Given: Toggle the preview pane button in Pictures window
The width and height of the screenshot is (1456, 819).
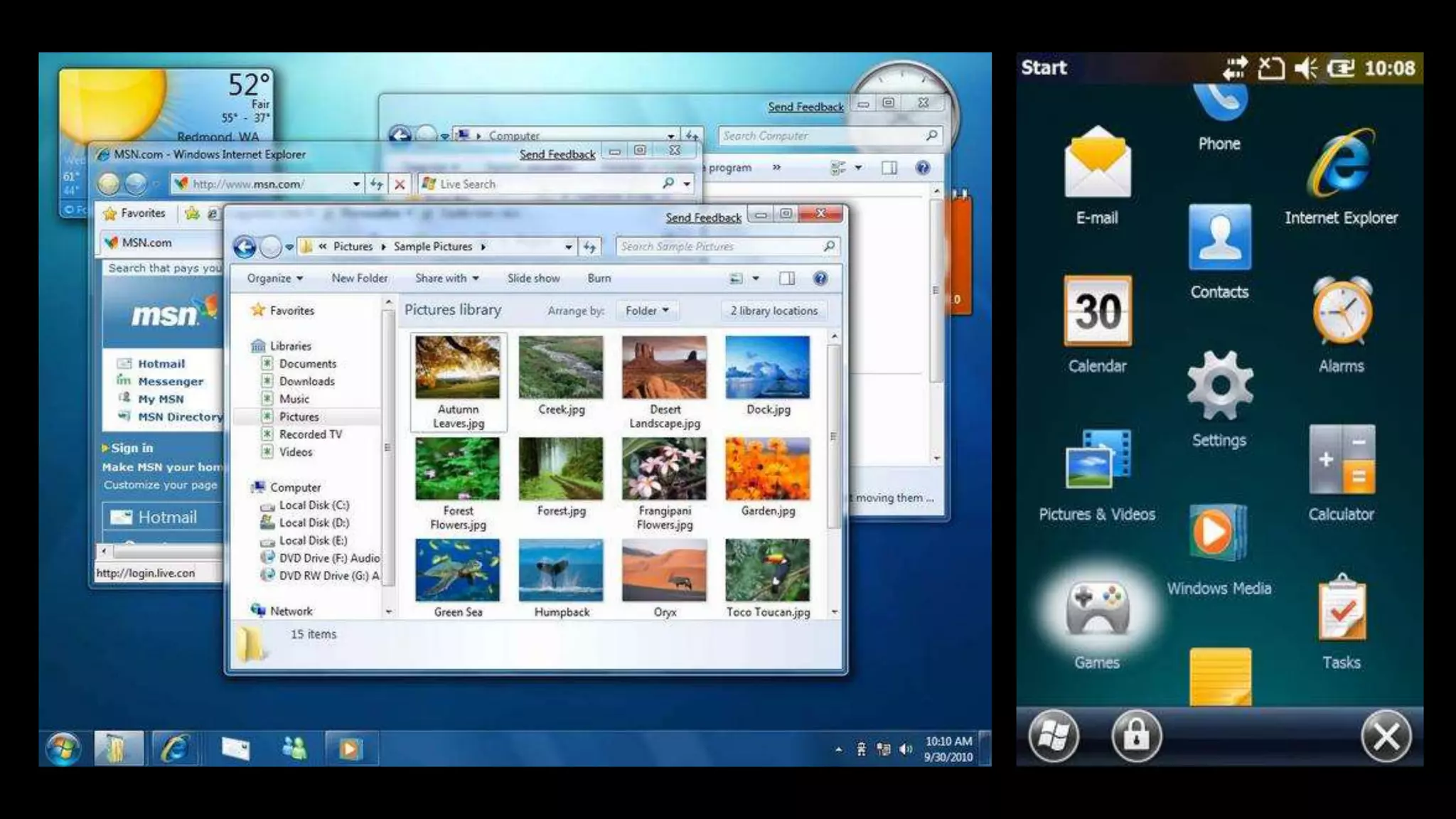Looking at the screenshot, I should click(x=787, y=279).
